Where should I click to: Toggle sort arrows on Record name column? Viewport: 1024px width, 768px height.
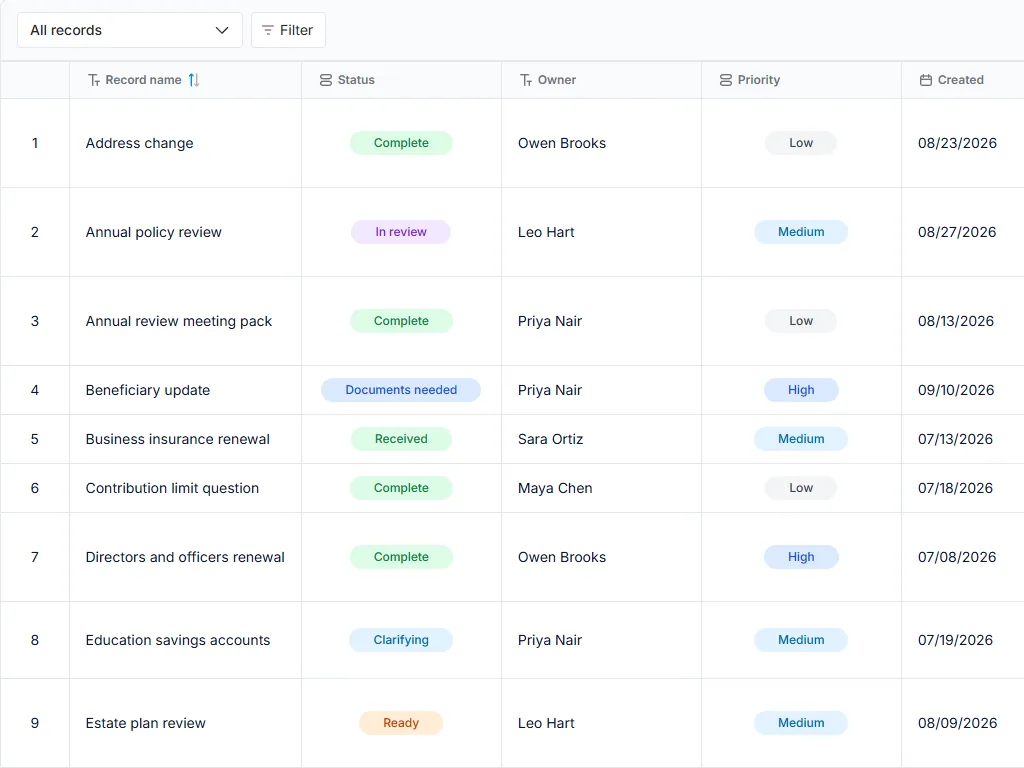[194, 80]
